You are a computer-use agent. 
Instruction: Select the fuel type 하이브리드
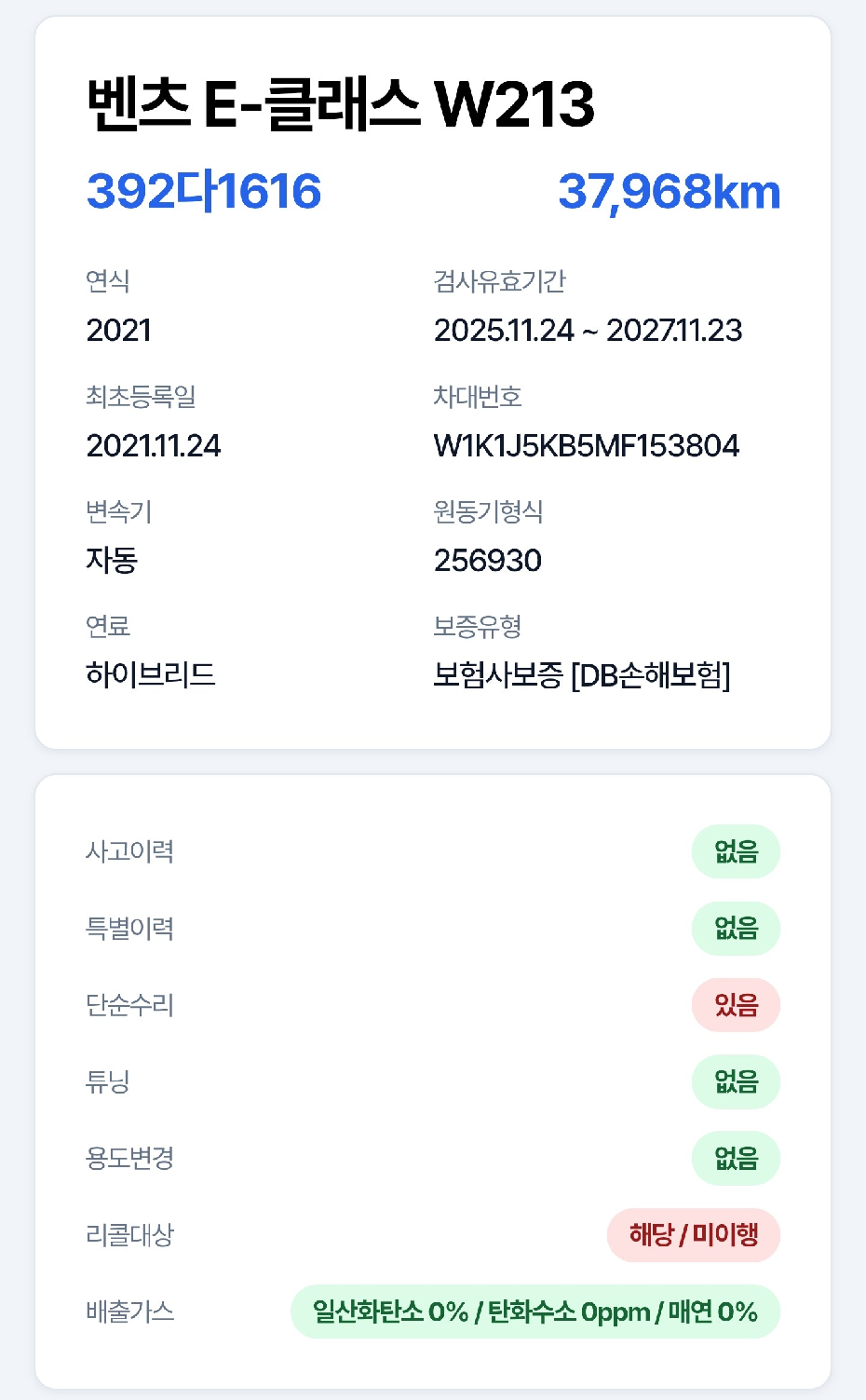[151, 674]
